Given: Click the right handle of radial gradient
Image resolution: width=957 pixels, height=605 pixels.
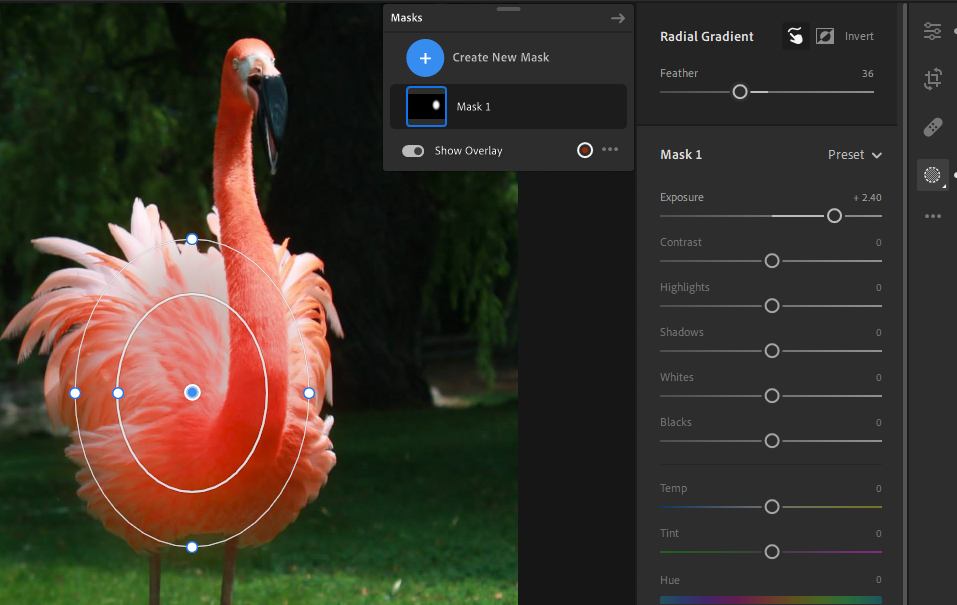Looking at the screenshot, I should click(x=309, y=393).
